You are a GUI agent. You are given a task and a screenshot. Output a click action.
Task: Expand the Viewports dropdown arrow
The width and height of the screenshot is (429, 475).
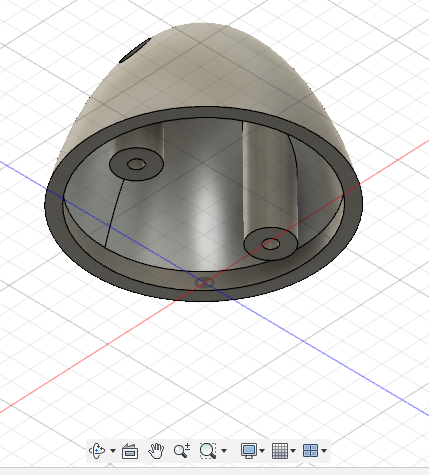324,451
